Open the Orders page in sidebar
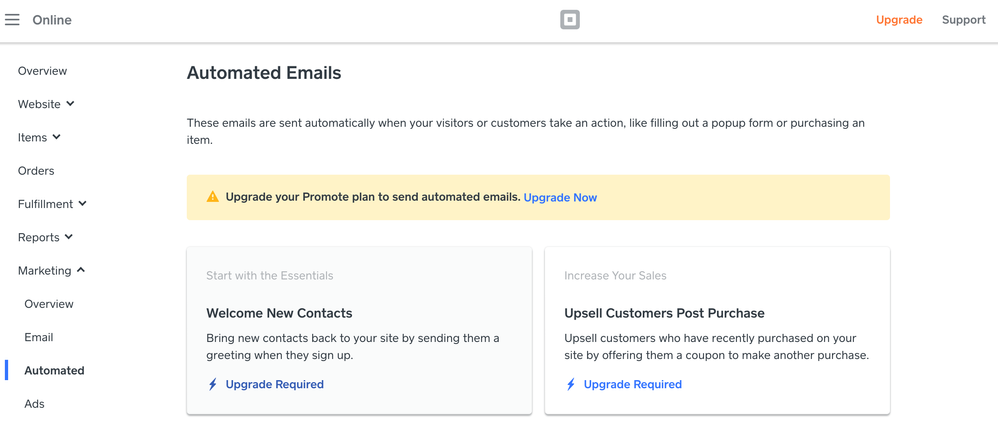Viewport: 998px width, 433px height. point(36,171)
